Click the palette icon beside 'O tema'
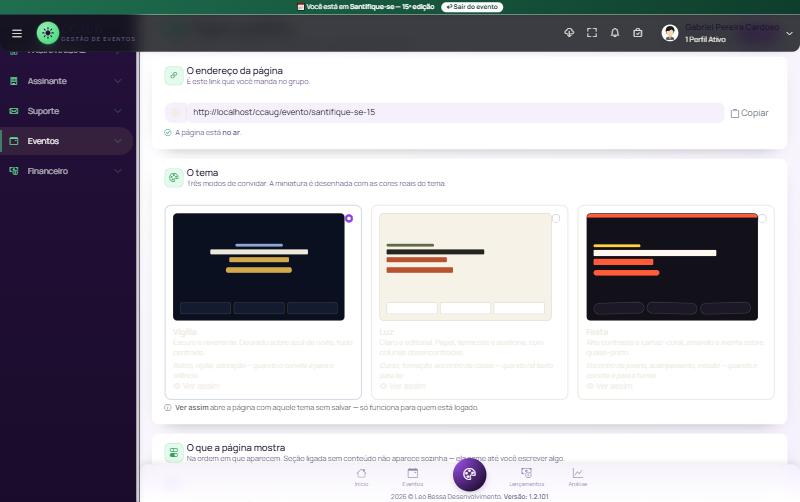The height and width of the screenshot is (502, 800). (x=173, y=178)
